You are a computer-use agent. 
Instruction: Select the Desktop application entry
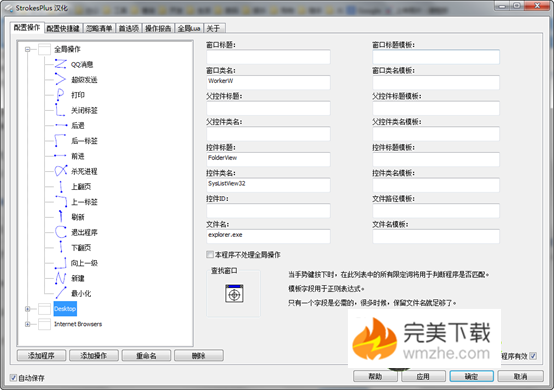coord(65,309)
